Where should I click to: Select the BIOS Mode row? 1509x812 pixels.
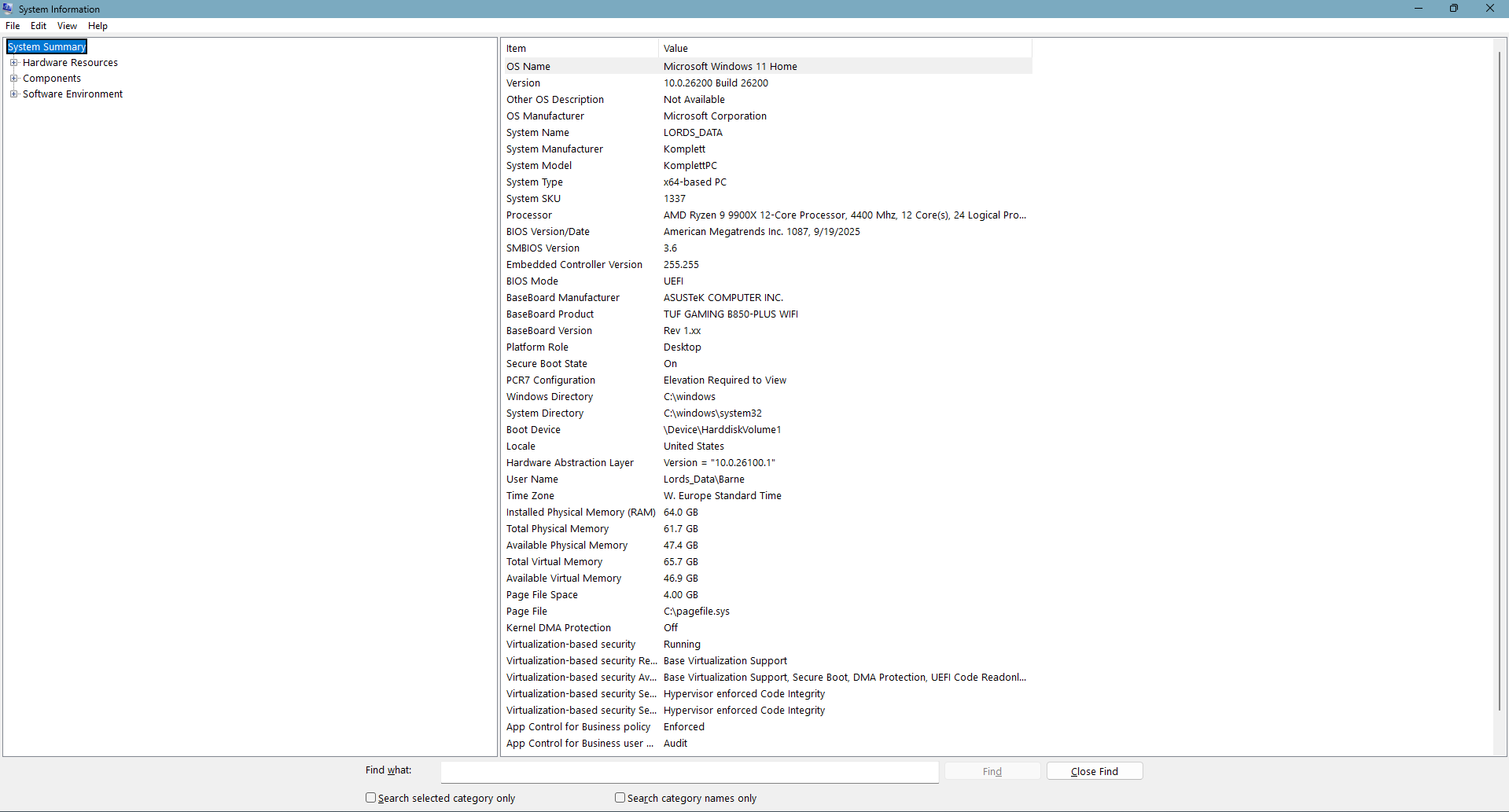pos(768,281)
